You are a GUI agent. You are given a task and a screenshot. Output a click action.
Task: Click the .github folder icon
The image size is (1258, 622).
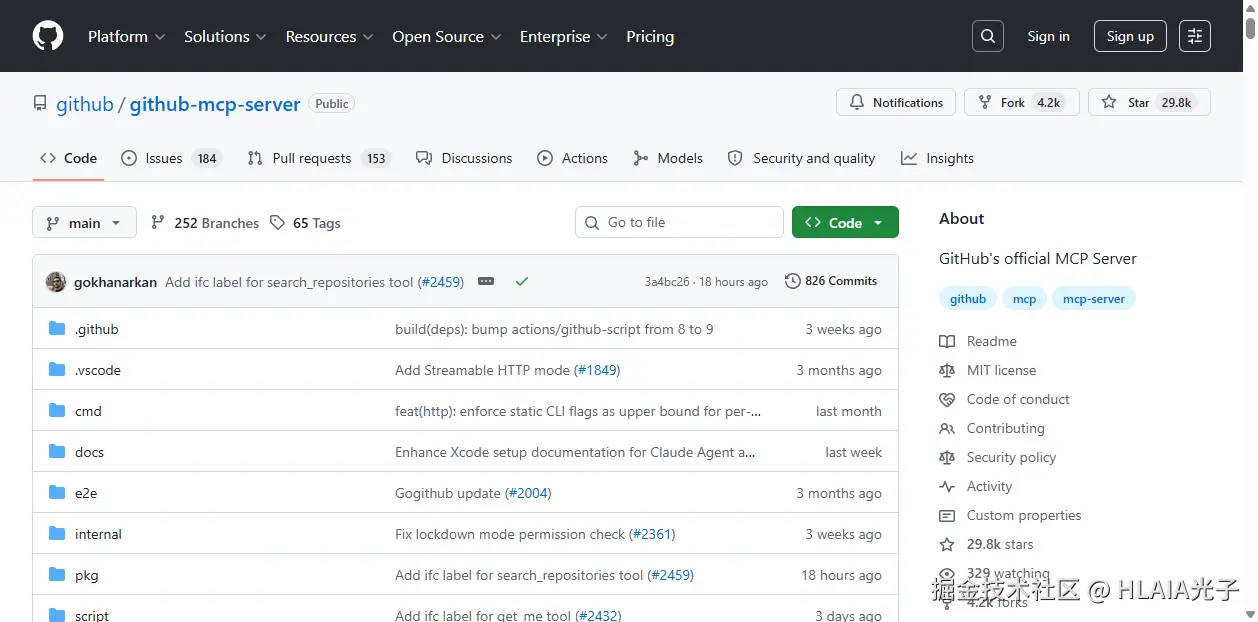57,329
